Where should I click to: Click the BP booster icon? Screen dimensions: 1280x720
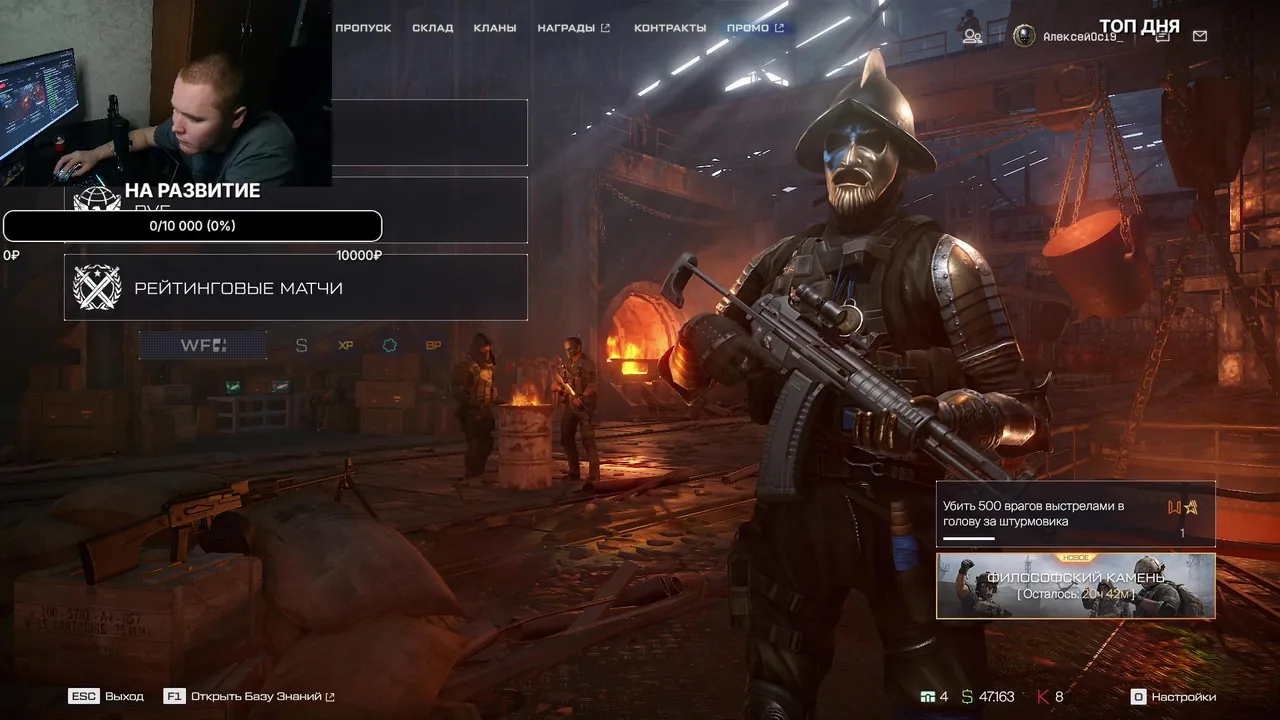(x=434, y=345)
